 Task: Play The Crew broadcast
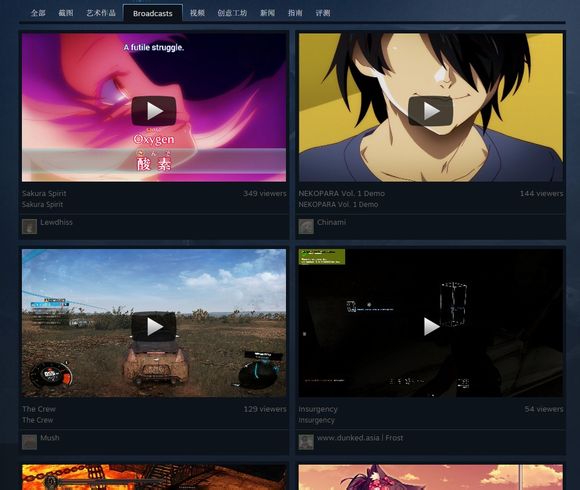click(154, 326)
